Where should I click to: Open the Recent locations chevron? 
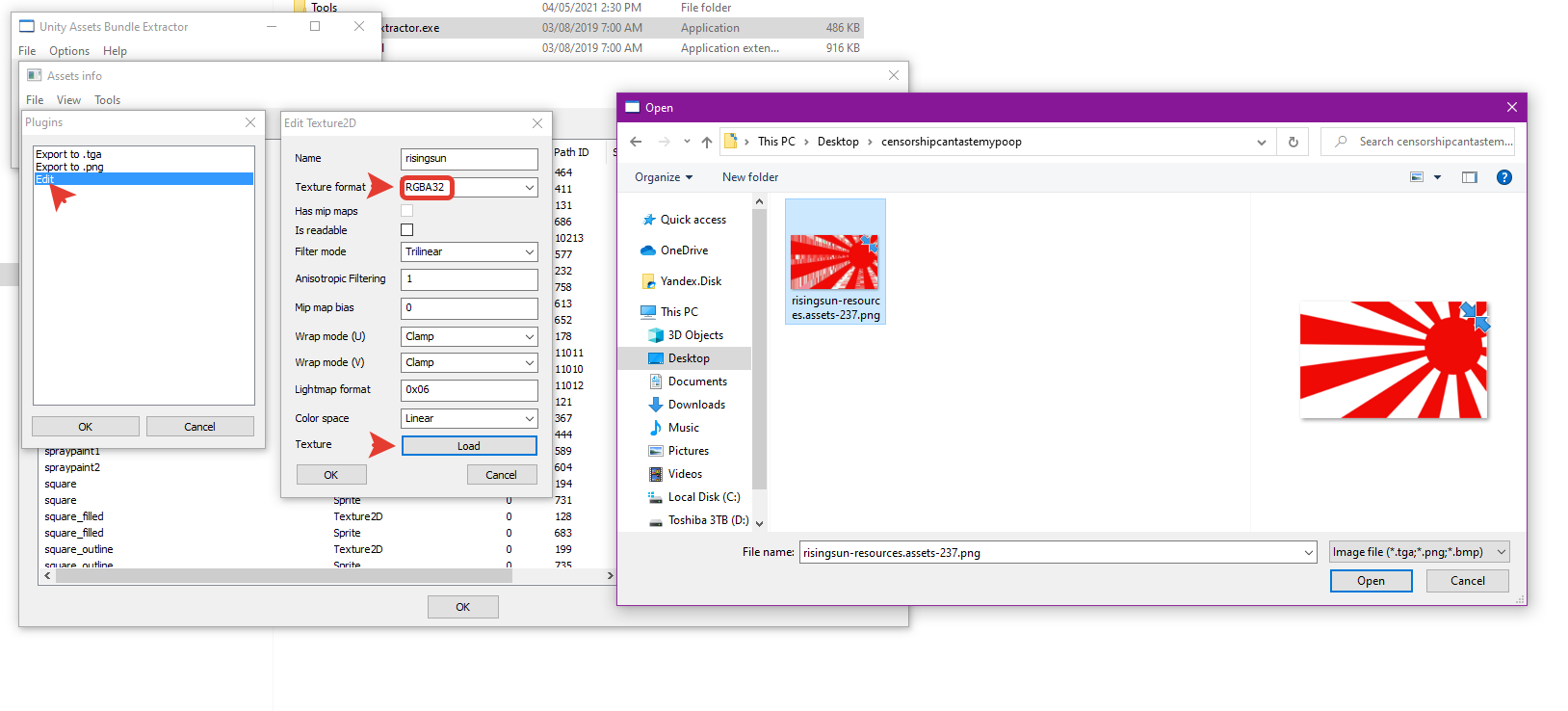pyautogui.click(x=687, y=142)
